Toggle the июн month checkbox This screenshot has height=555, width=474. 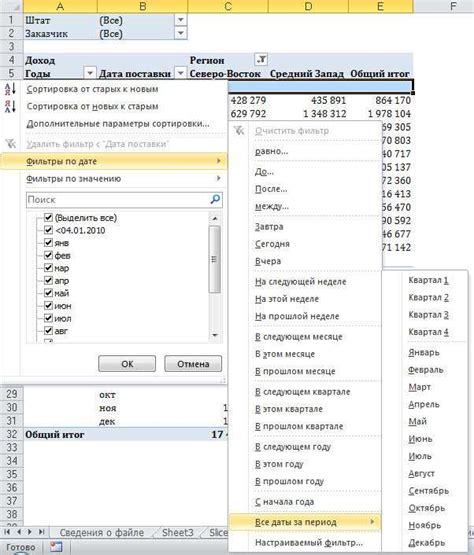[48, 305]
